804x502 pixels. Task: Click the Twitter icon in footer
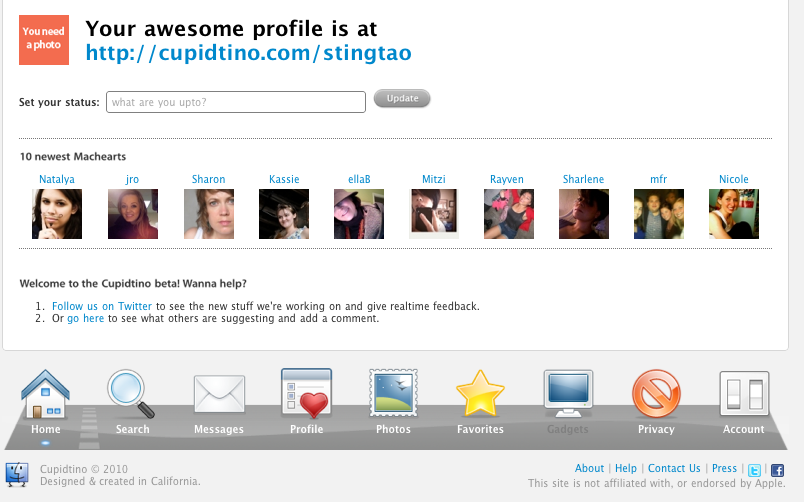754,470
